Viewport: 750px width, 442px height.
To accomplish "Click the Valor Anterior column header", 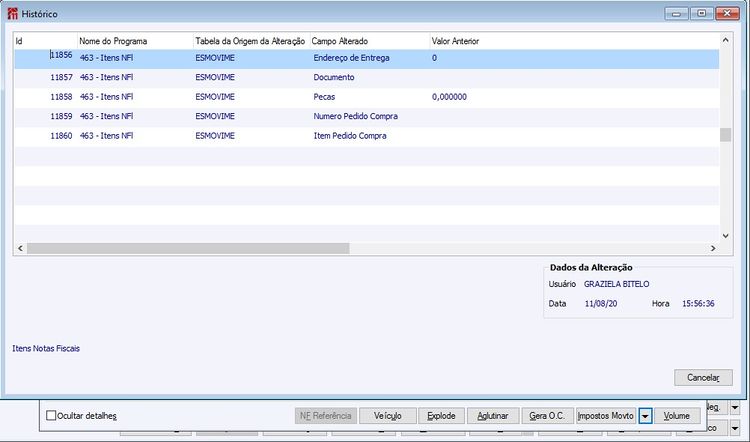I will pyautogui.click(x=574, y=41).
